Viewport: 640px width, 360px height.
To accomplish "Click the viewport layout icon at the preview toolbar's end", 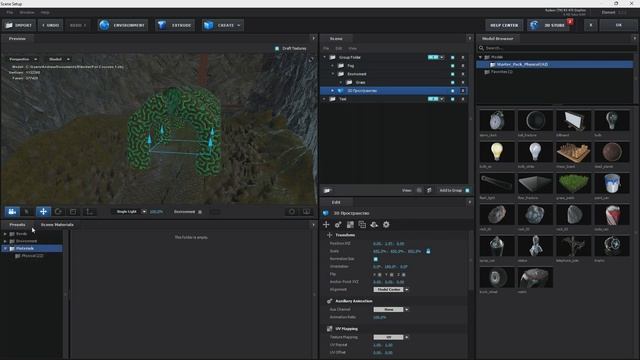I will [306, 211].
